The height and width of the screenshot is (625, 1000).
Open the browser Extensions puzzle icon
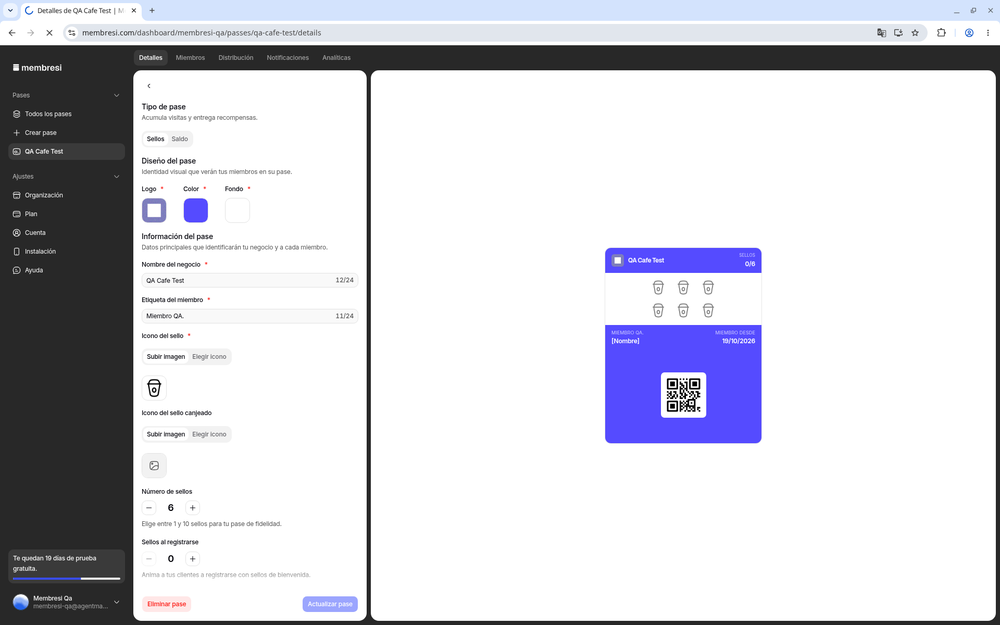[x=941, y=33]
